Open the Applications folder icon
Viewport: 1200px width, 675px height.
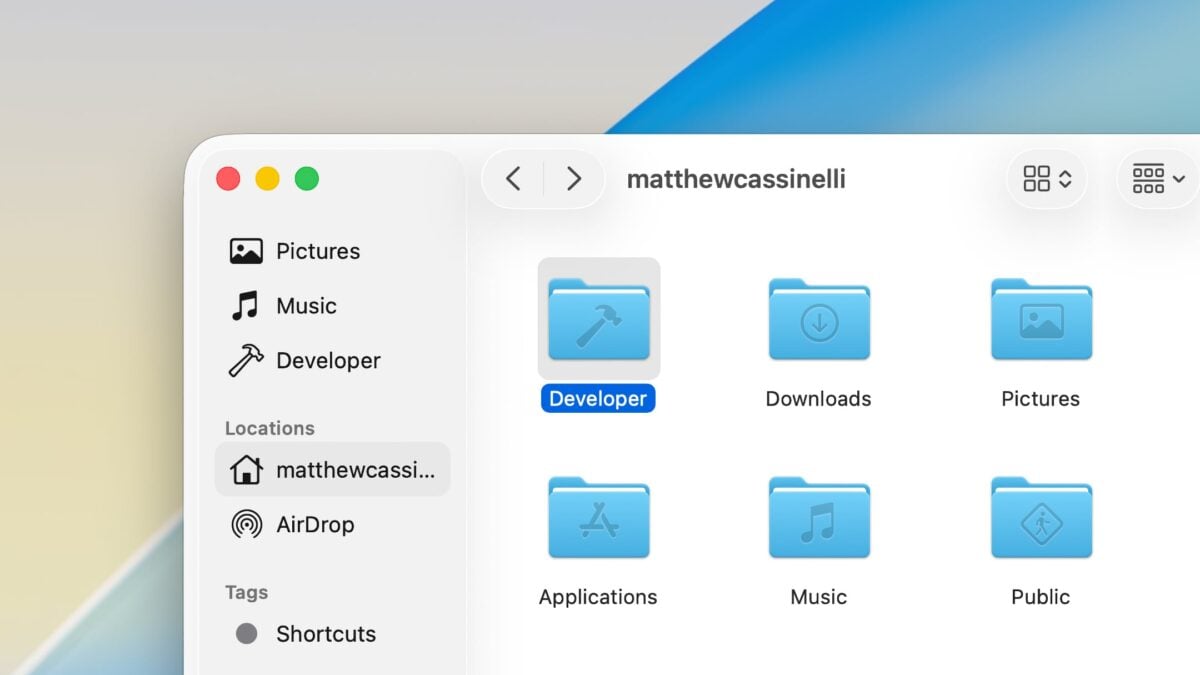point(598,518)
